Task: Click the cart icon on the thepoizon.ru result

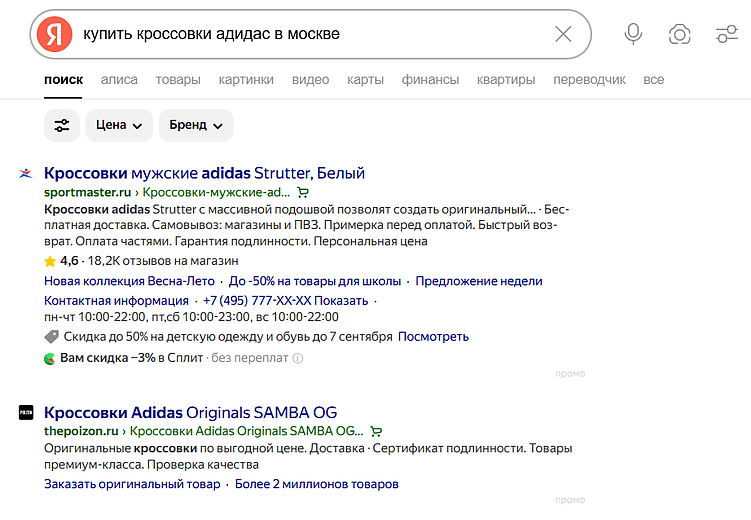Action: point(376,432)
